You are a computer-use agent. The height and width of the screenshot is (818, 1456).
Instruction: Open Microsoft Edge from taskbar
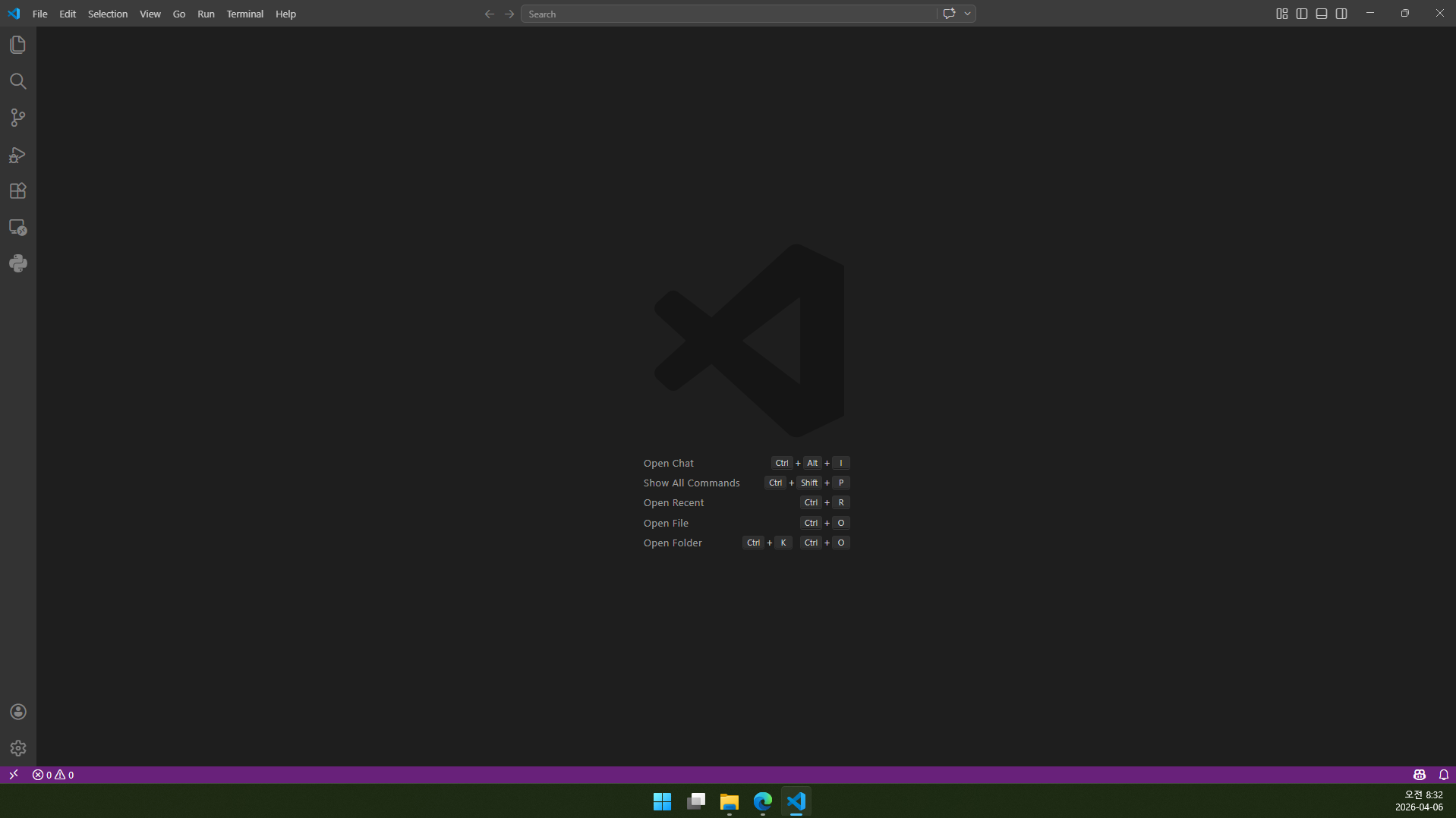click(x=763, y=801)
